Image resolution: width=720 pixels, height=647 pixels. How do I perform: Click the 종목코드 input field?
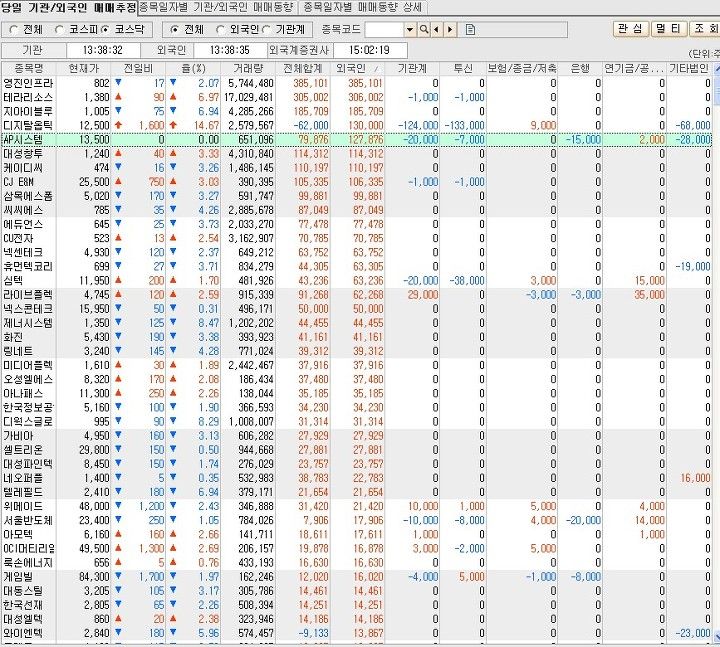[384, 30]
